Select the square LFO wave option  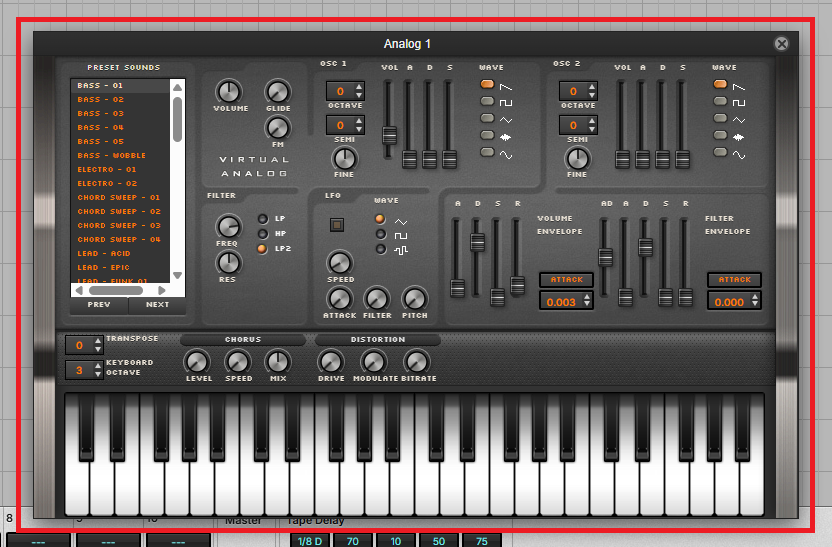[x=380, y=234]
